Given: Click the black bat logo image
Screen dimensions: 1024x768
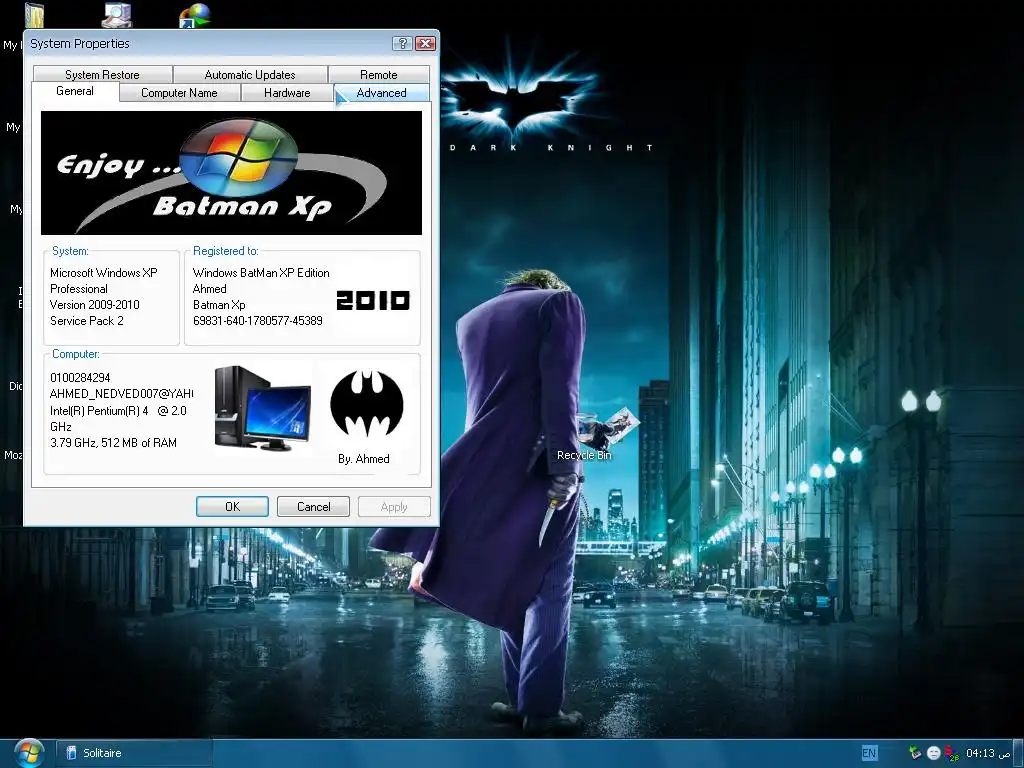Looking at the screenshot, I should click(x=366, y=404).
